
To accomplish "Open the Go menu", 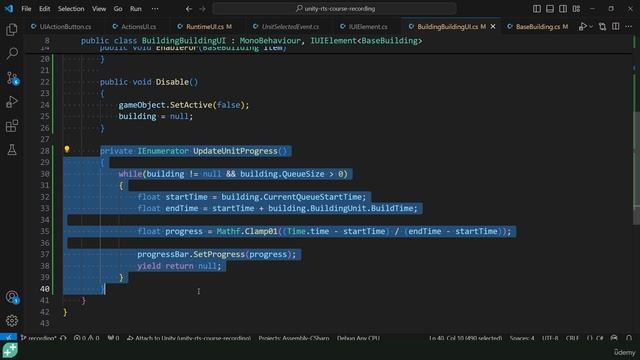I will point(118,9).
